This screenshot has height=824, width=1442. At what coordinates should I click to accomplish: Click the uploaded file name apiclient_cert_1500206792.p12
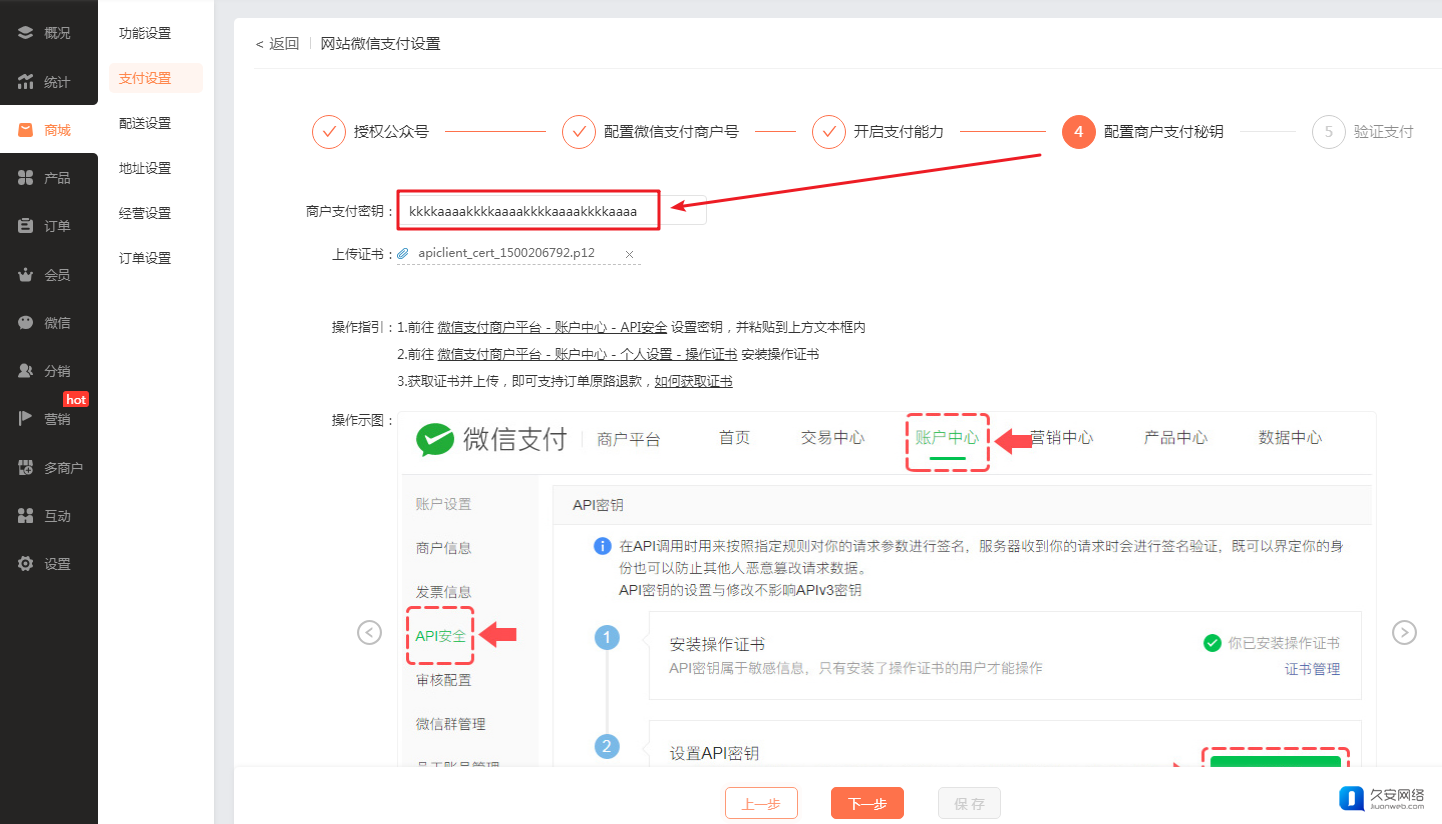506,253
